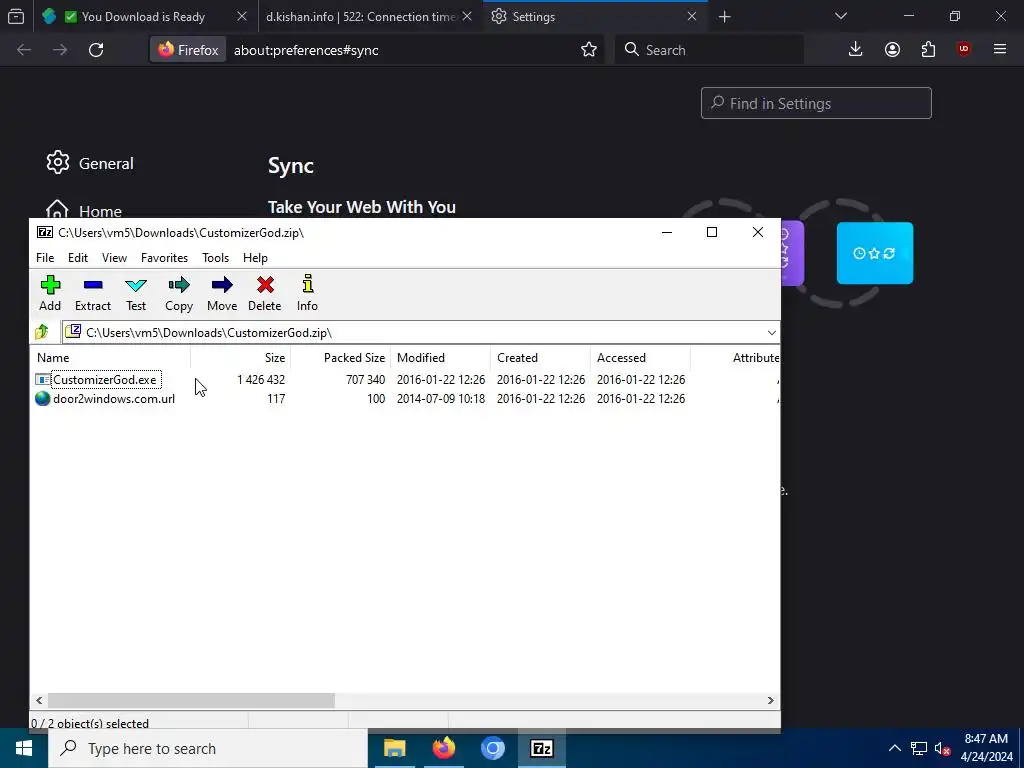
Task: Click the Windows taskbar search box
Action: pos(208,748)
